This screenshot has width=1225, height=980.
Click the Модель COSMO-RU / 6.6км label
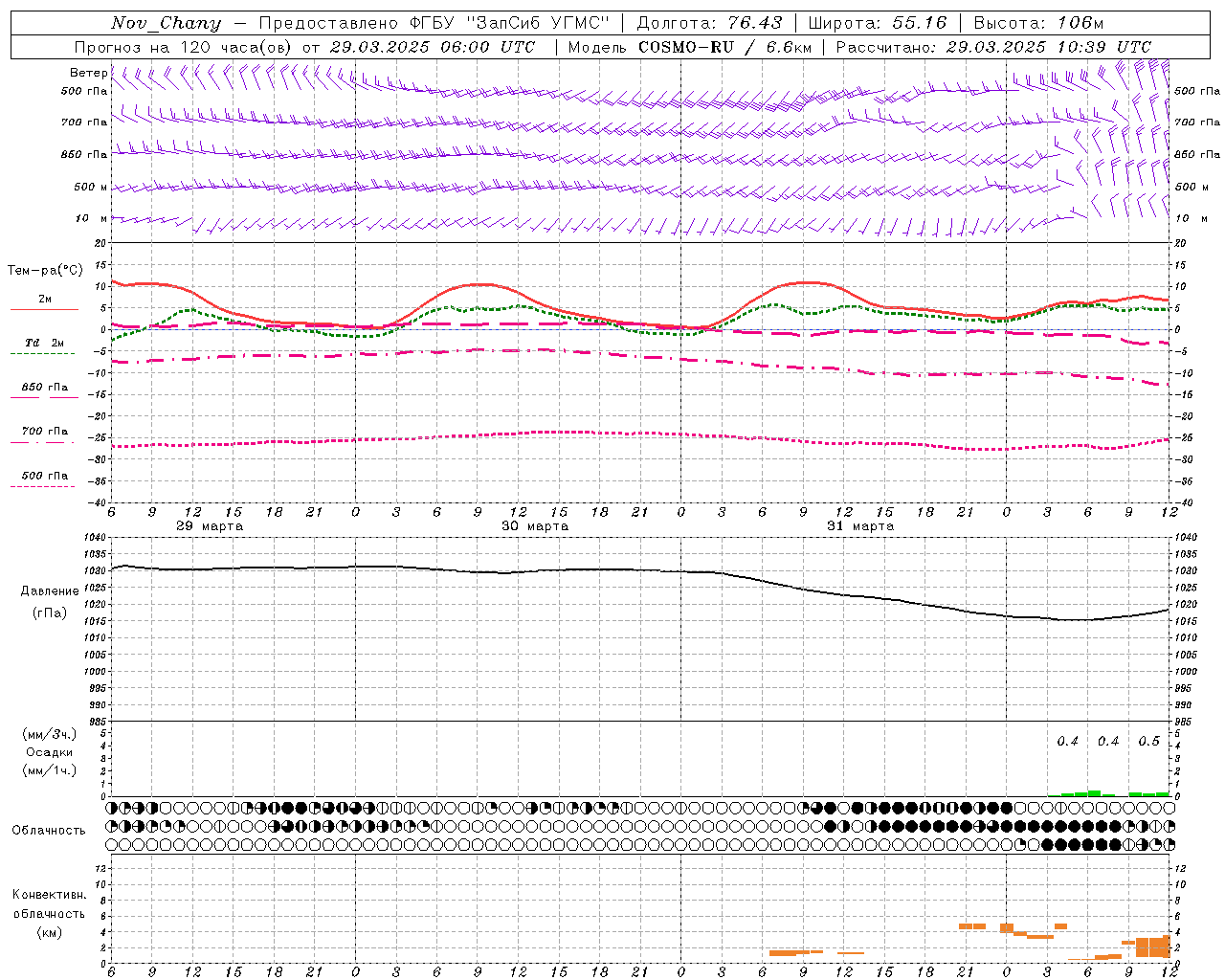pyautogui.click(x=690, y=47)
